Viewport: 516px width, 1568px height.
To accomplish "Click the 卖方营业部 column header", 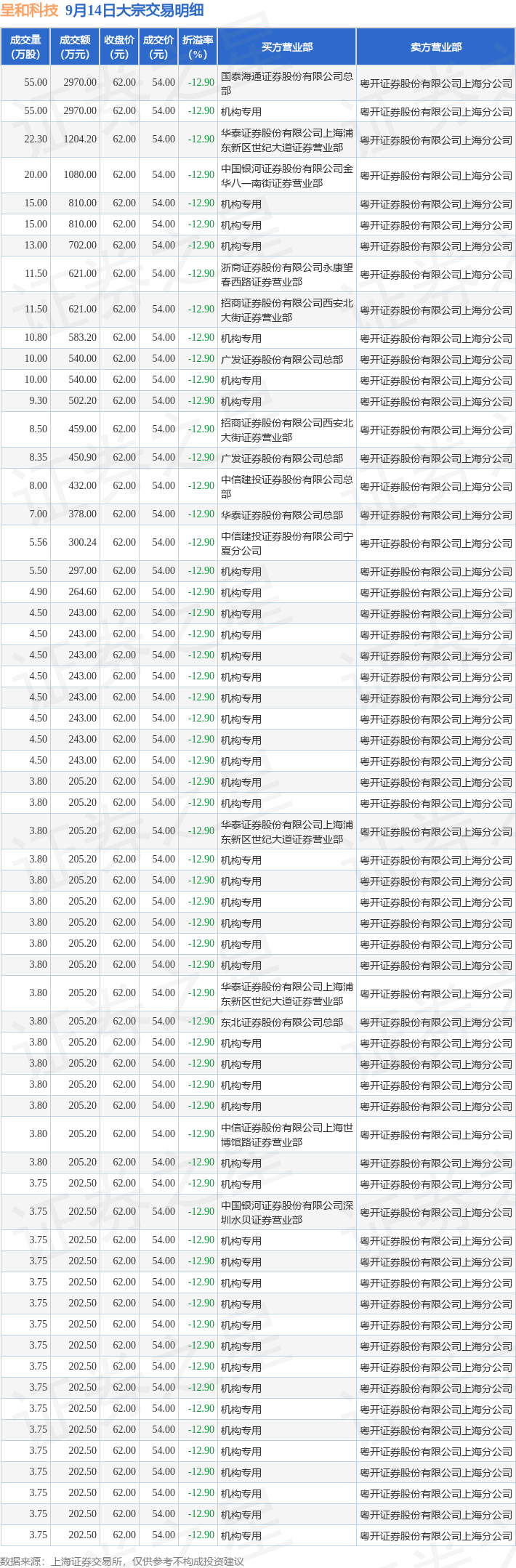I will point(436,47).
